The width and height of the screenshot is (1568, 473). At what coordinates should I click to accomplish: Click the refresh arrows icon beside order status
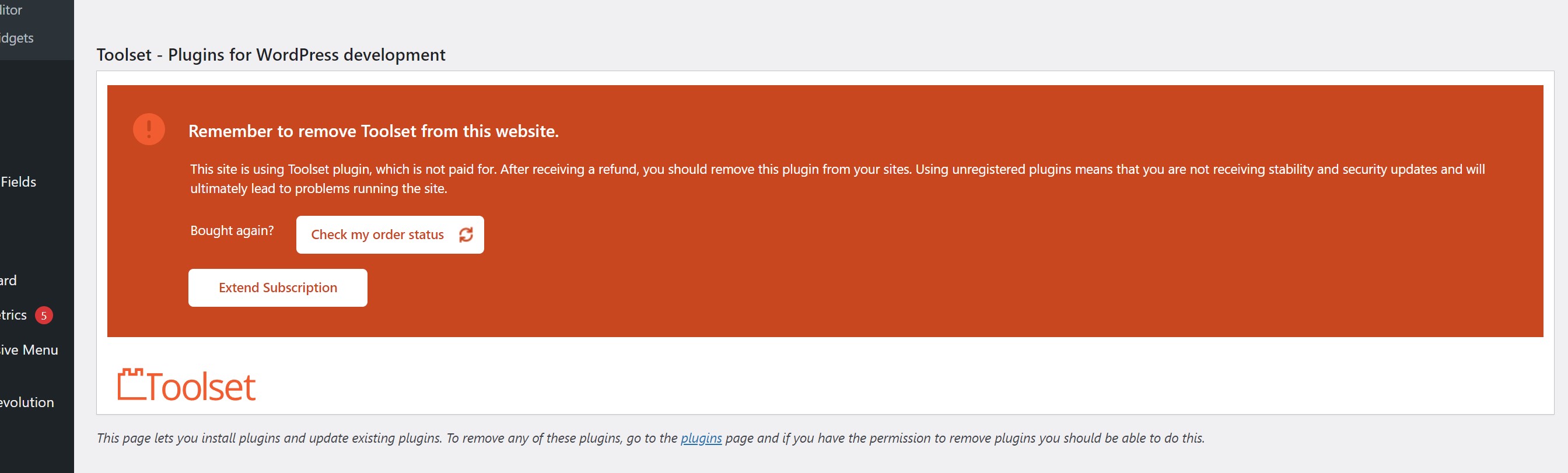click(466, 234)
